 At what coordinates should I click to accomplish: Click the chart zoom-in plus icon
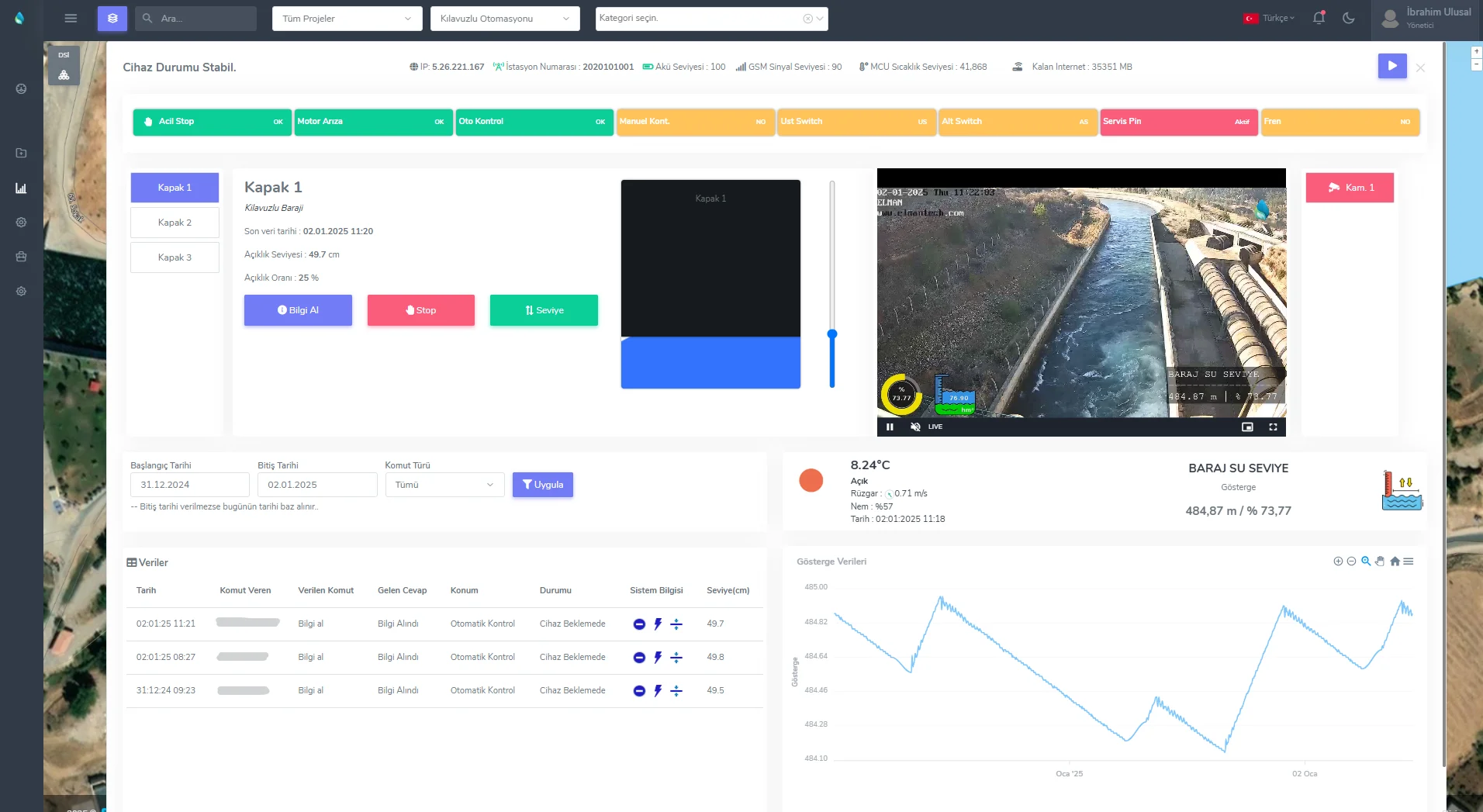[1338, 561]
